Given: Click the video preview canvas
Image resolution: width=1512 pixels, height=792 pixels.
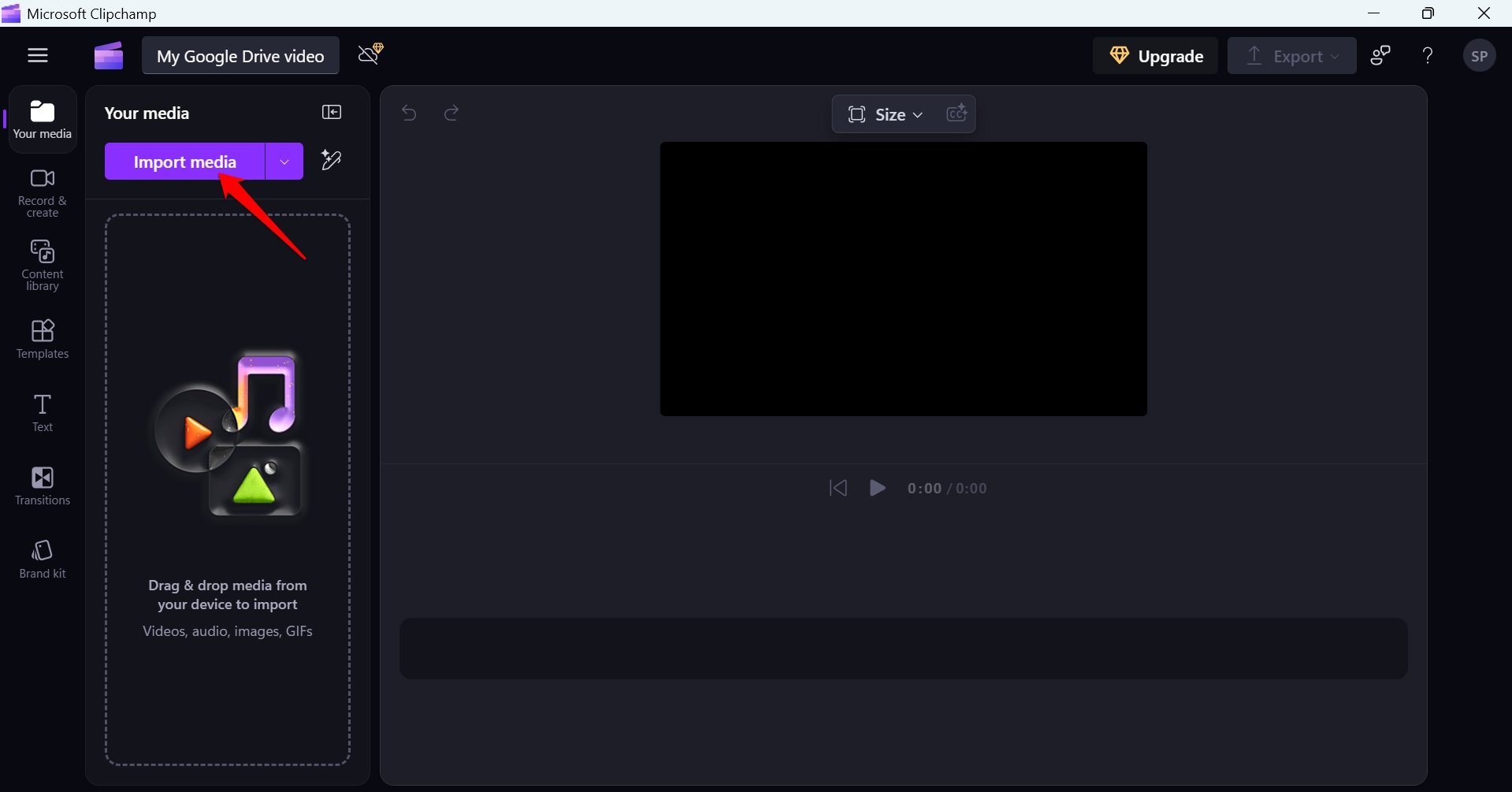Looking at the screenshot, I should [904, 279].
